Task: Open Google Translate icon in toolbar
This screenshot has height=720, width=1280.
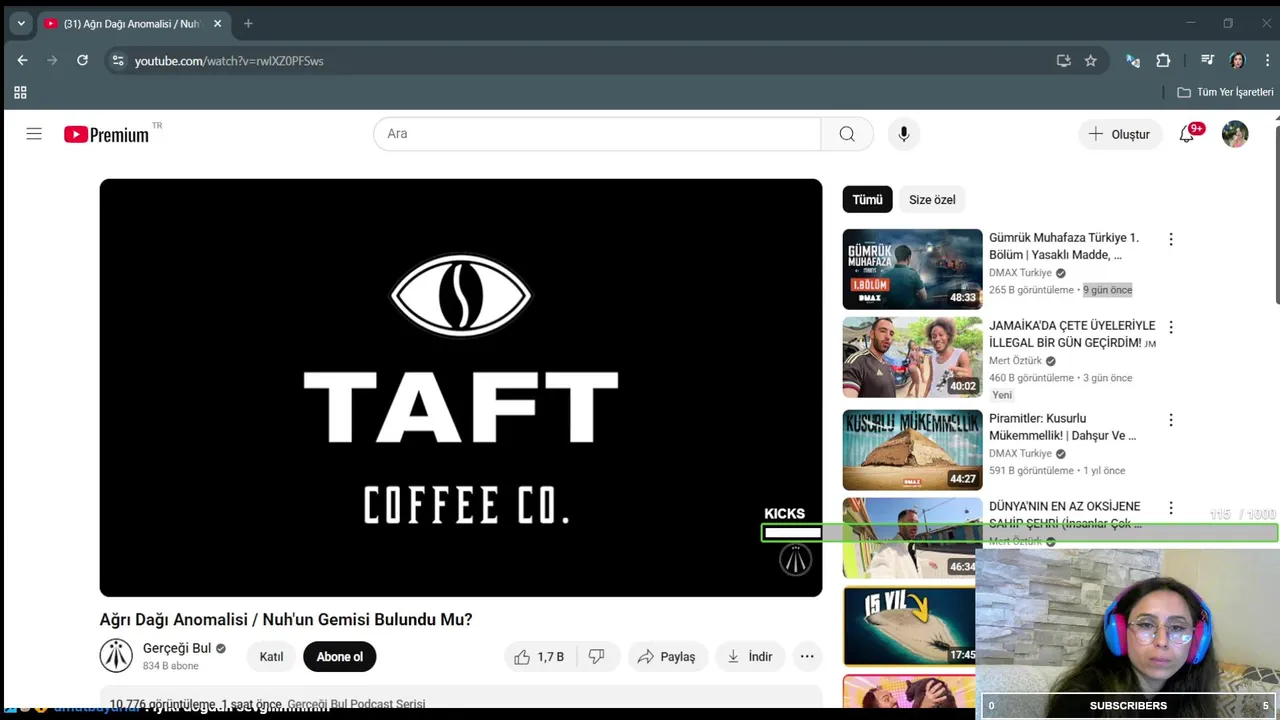Action: pos(1133,61)
